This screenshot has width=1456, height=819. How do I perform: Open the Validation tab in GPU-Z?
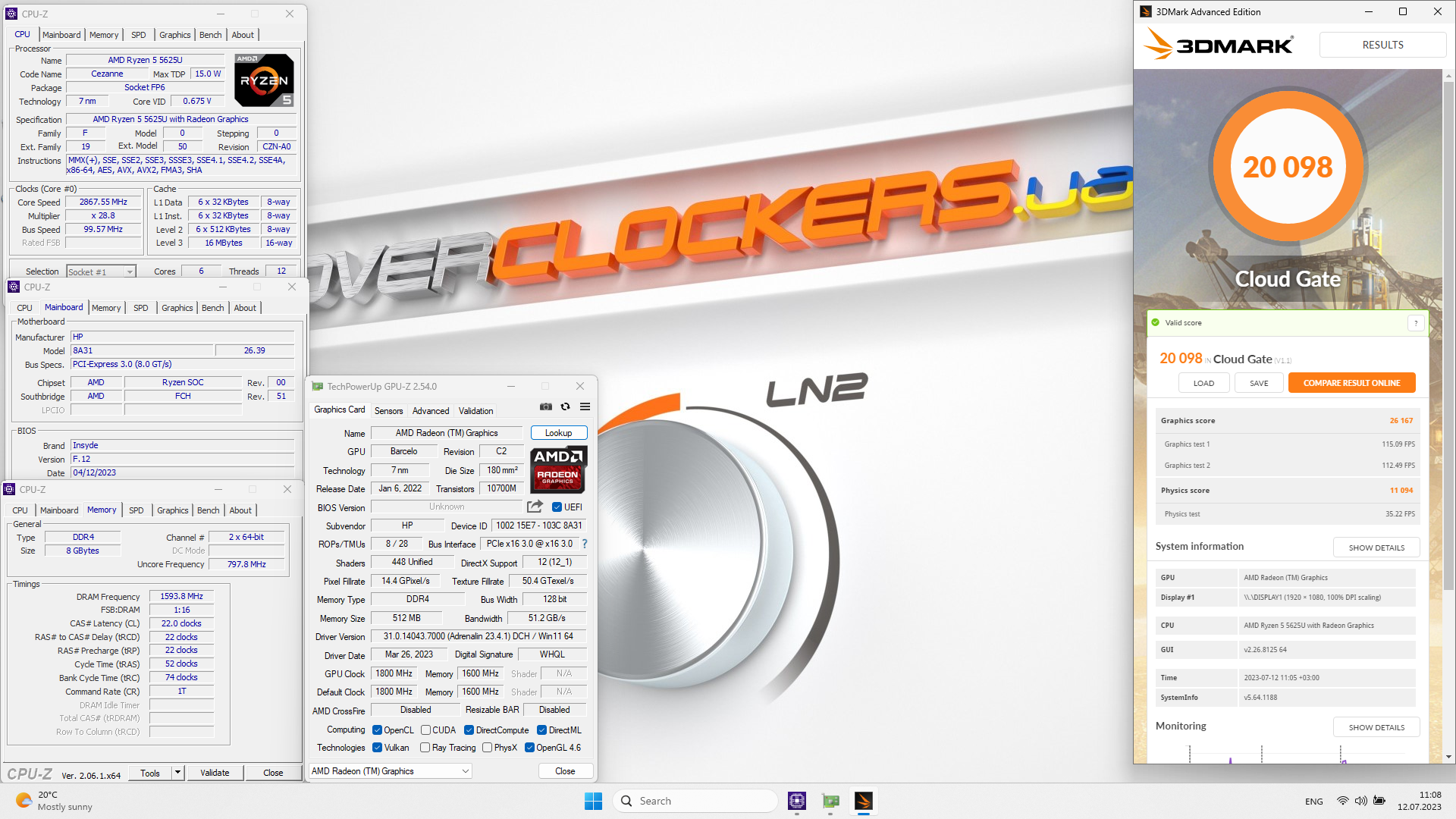[x=475, y=411]
